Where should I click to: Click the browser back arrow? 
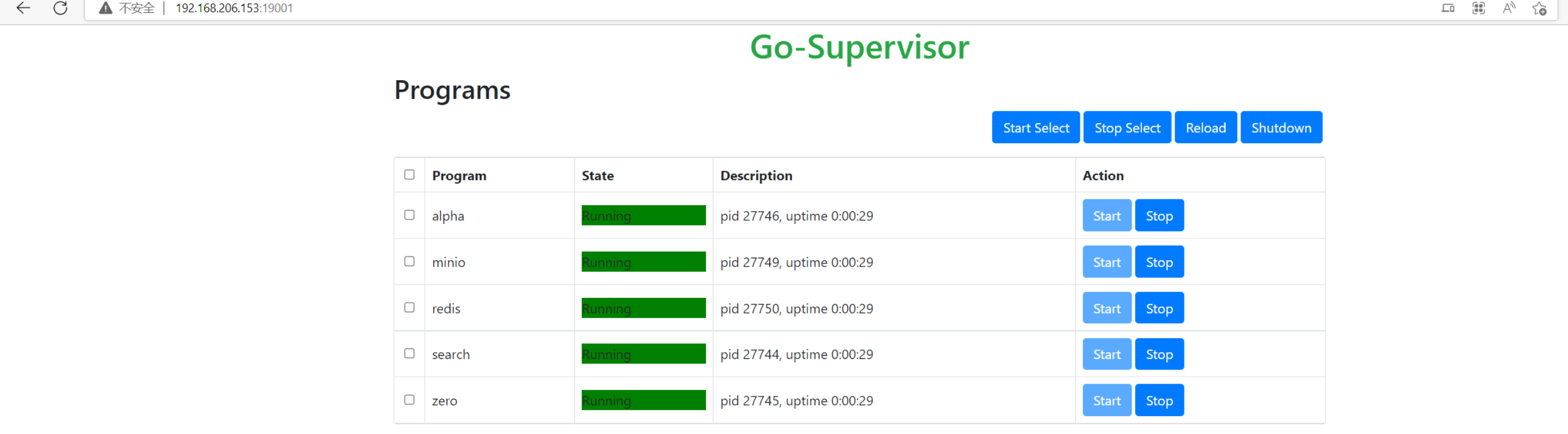tap(23, 8)
